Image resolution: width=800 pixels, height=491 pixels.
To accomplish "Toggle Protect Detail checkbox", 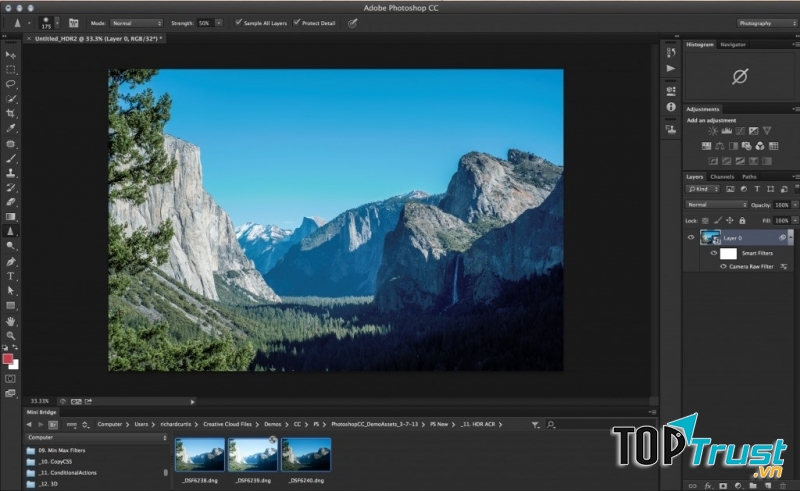I will tap(296, 22).
